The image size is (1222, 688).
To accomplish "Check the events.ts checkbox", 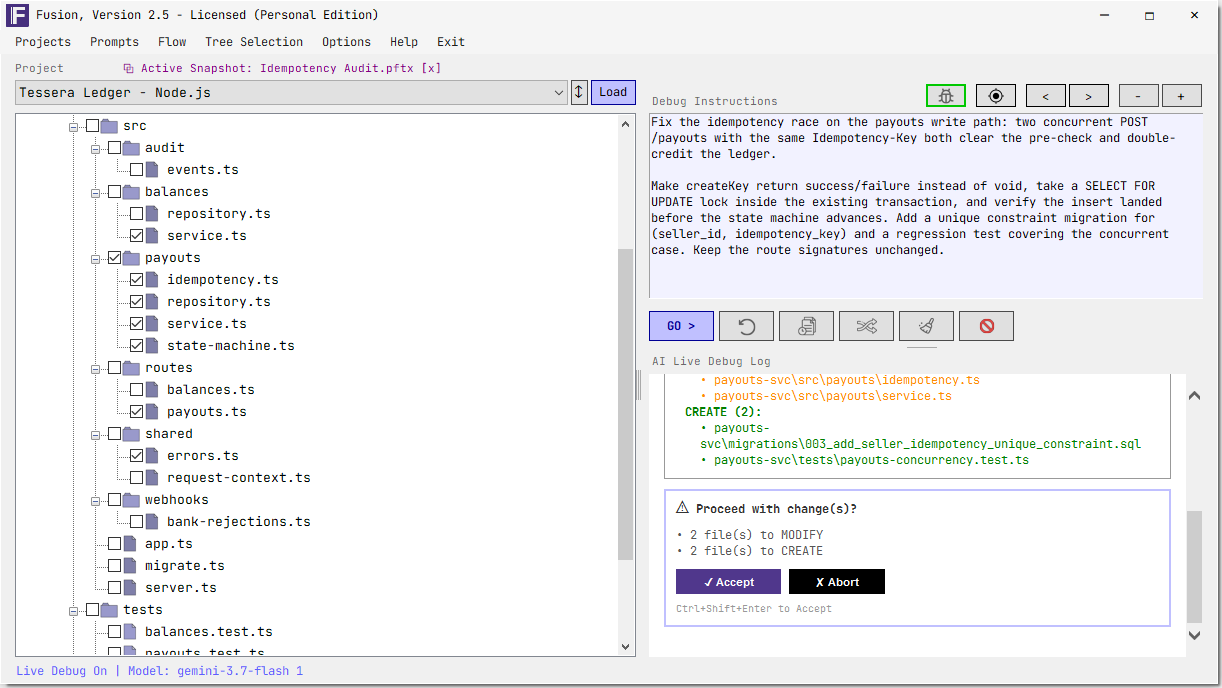I will pyautogui.click(x=137, y=170).
